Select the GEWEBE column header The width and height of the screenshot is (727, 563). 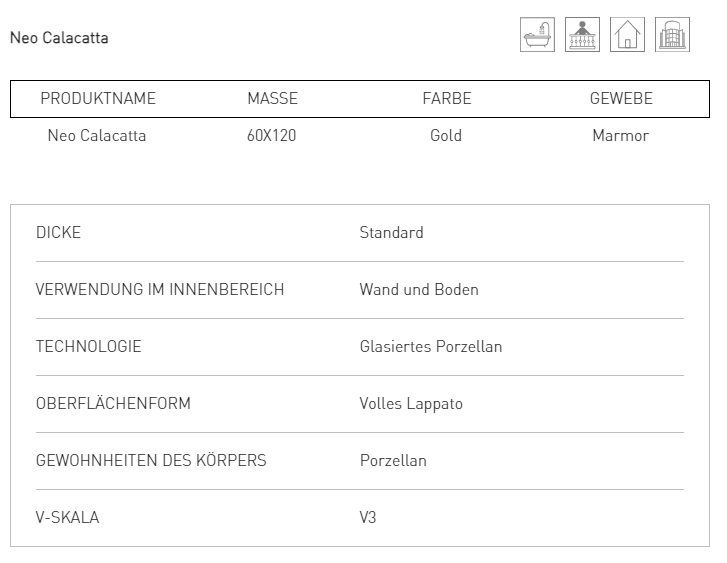click(x=621, y=98)
